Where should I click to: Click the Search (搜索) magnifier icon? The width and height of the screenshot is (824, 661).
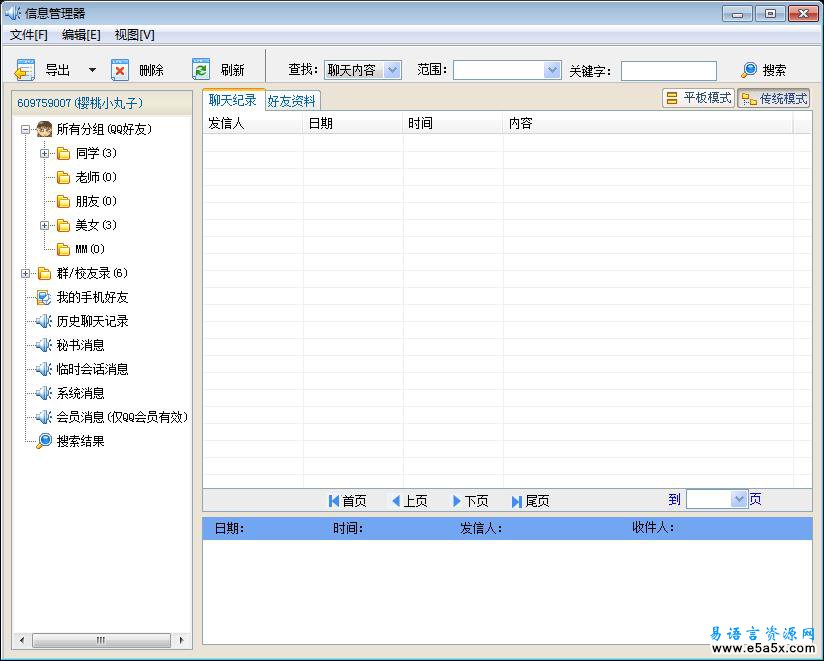[x=749, y=70]
